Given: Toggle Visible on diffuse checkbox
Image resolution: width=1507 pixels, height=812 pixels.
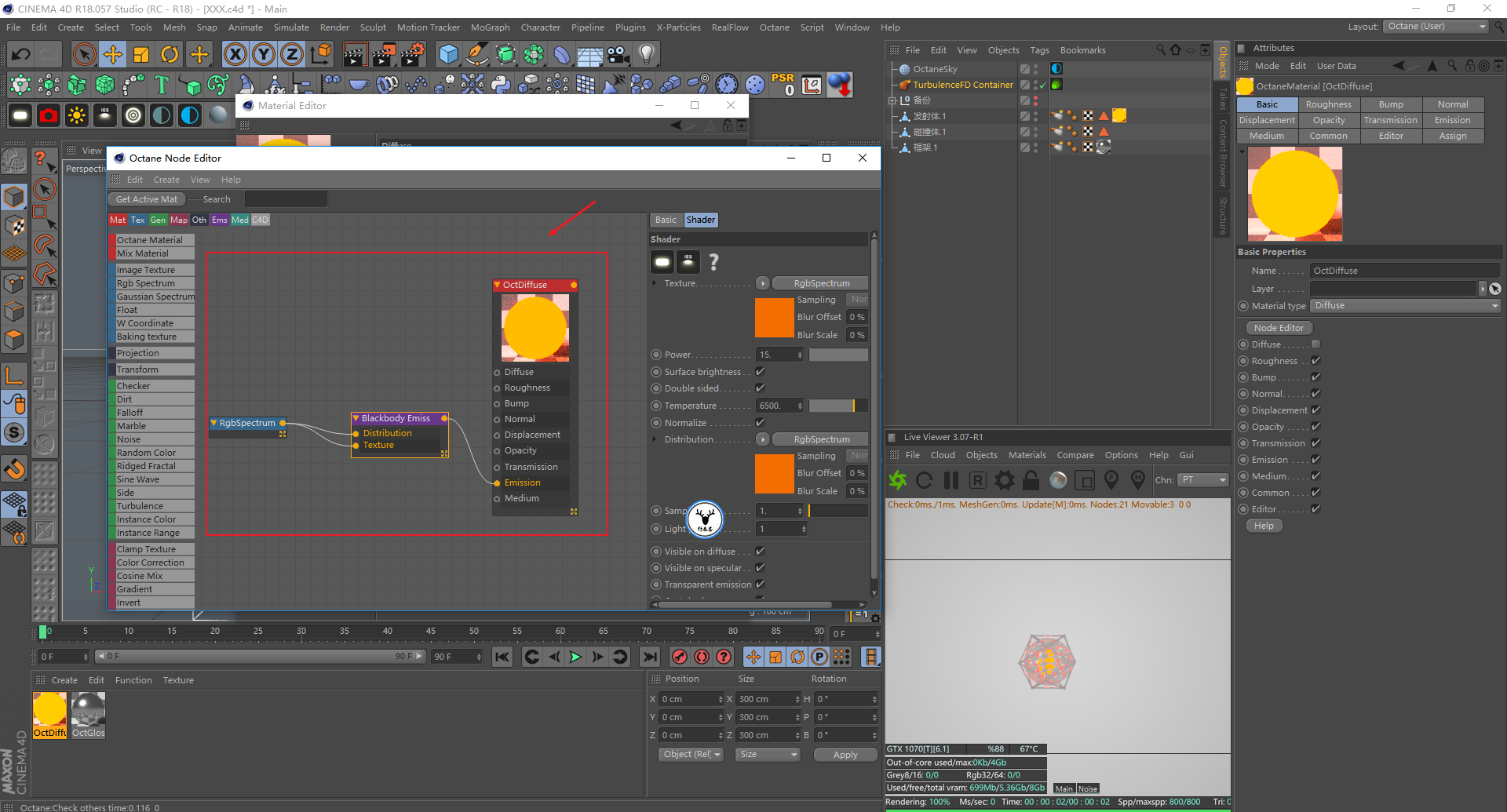Looking at the screenshot, I should [x=760, y=551].
